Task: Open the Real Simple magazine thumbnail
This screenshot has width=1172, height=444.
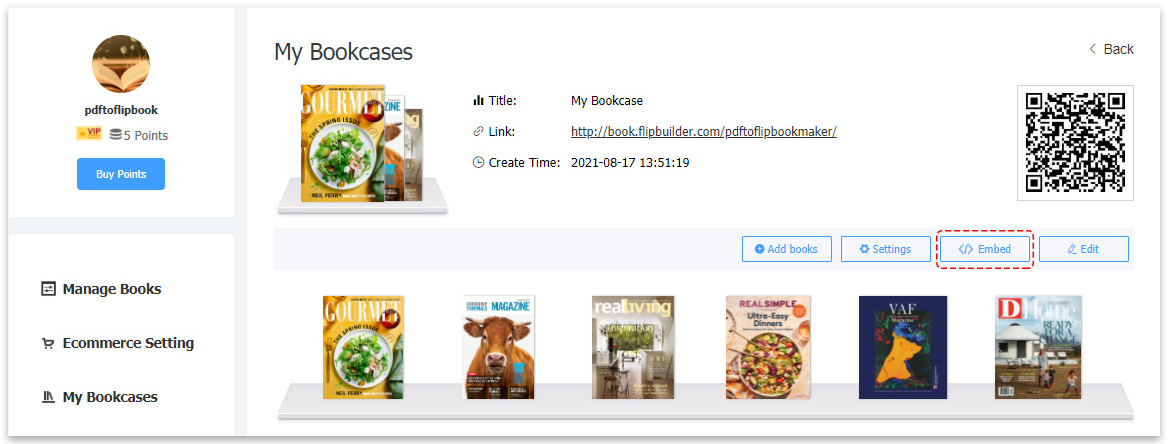Action: click(x=768, y=347)
